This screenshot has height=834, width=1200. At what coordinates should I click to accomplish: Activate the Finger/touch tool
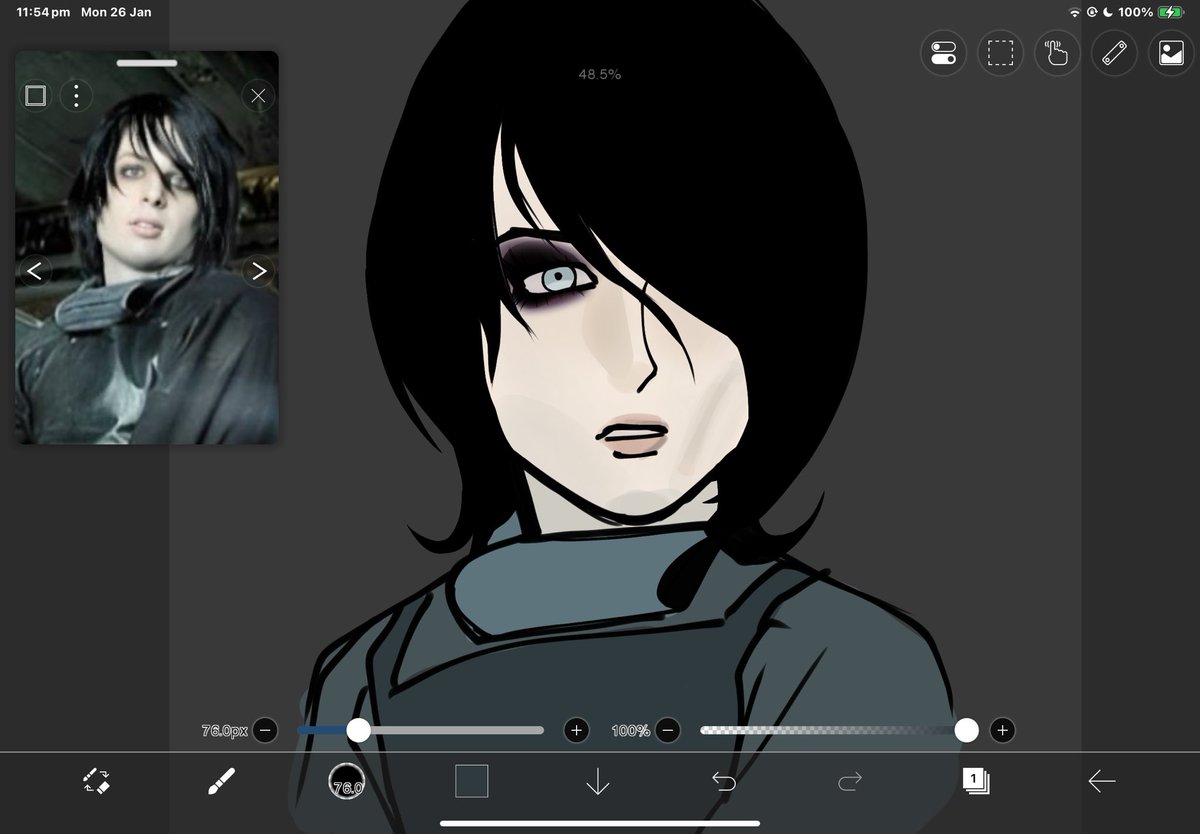pos(1057,54)
